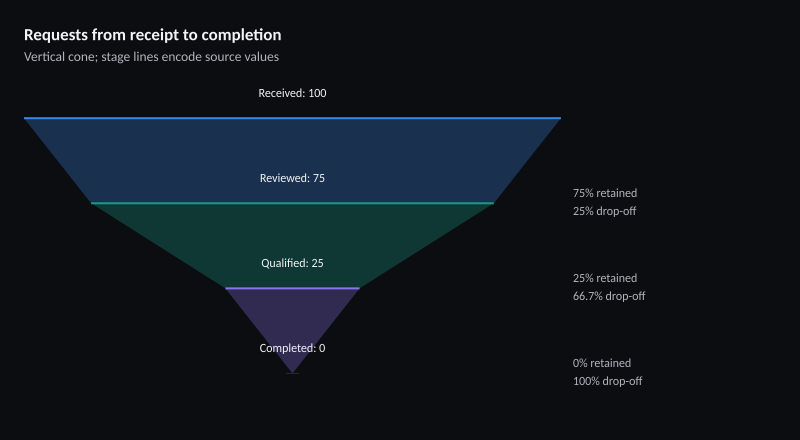Click the '0% retained' annotation
The width and height of the screenshot is (800, 440).
coord(602,363)
